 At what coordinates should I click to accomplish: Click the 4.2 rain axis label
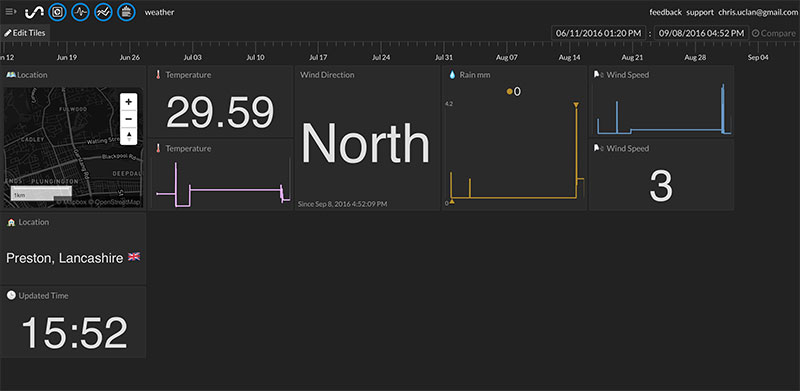(449, 104)
